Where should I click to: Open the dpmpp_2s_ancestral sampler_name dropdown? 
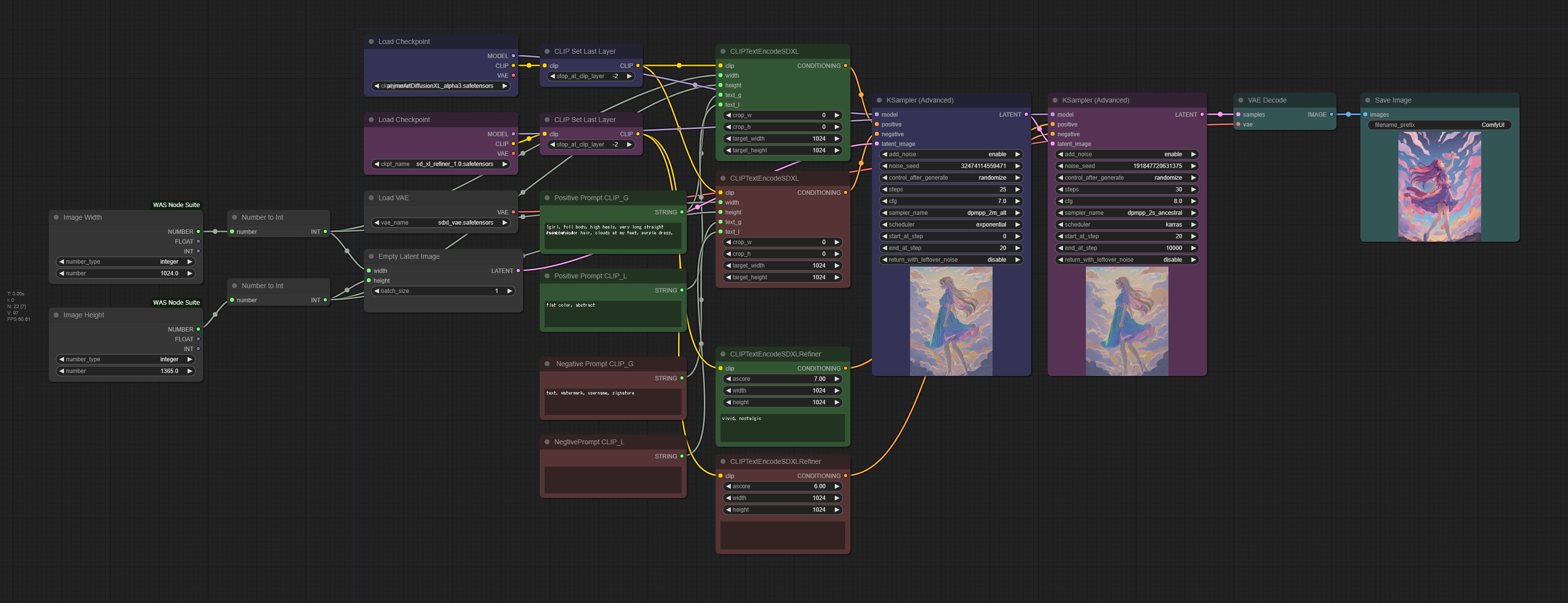point(1126,213)
